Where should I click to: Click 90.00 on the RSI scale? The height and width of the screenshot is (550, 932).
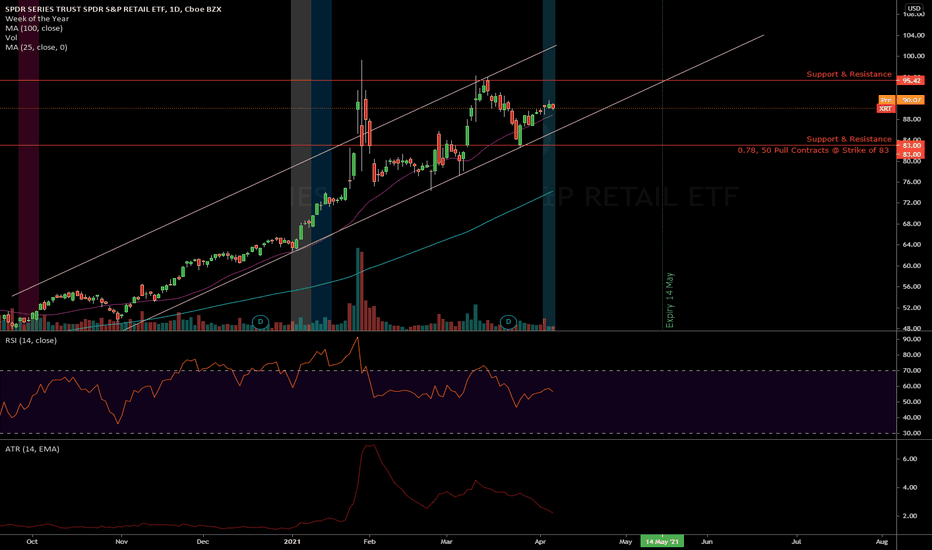(912, 339)
